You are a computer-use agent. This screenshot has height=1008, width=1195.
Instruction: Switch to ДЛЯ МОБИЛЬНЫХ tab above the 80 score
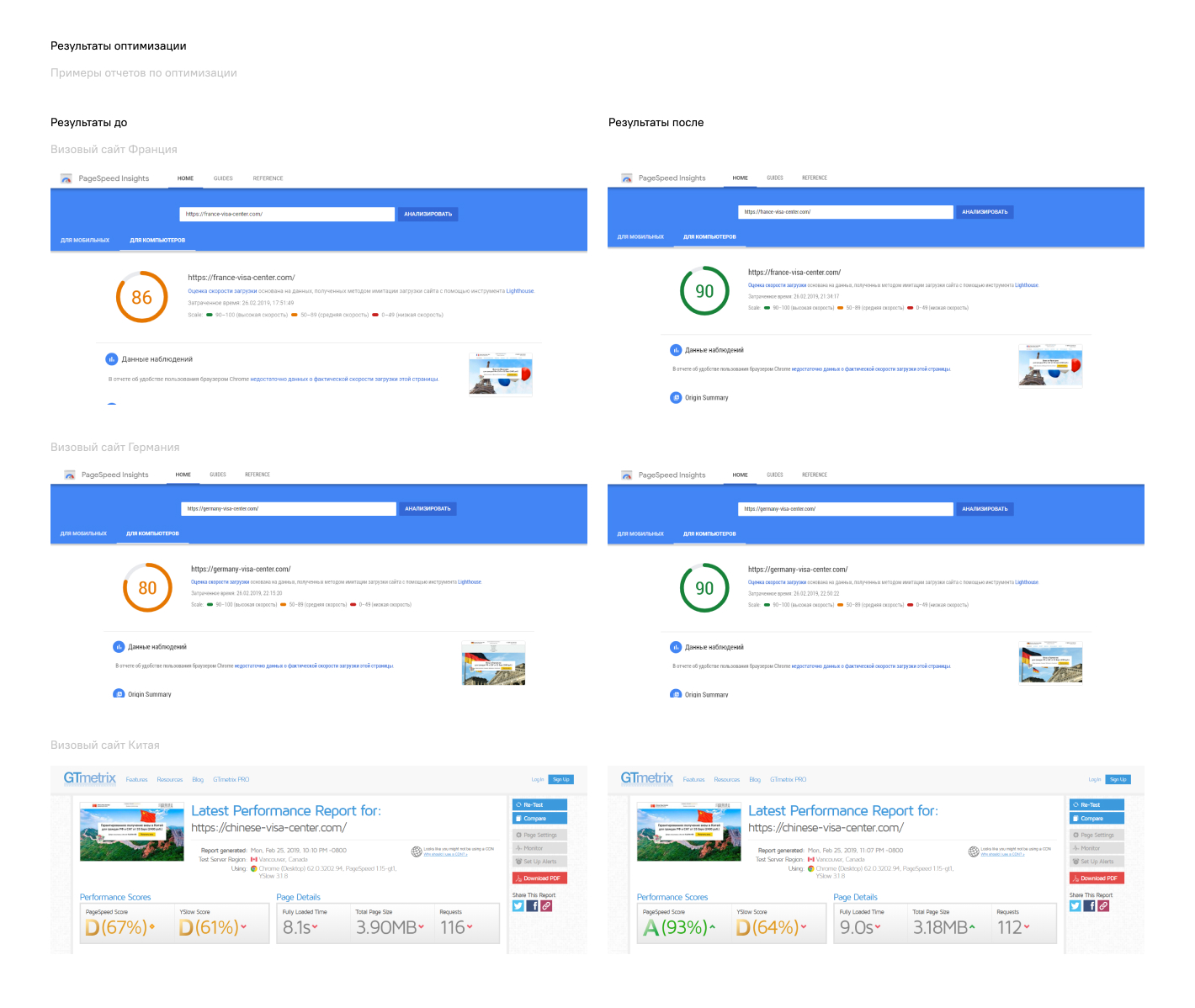pos(83,533)
